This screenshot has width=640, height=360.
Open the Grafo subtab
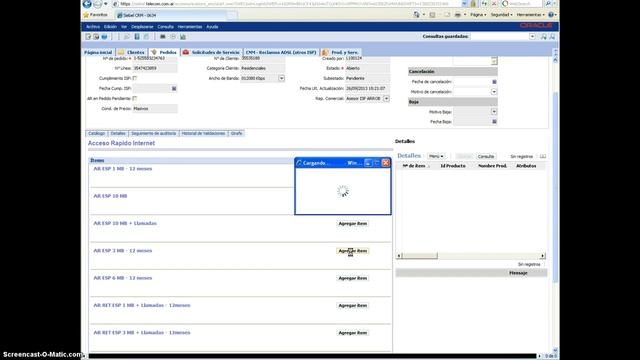(x=236, y=133)
